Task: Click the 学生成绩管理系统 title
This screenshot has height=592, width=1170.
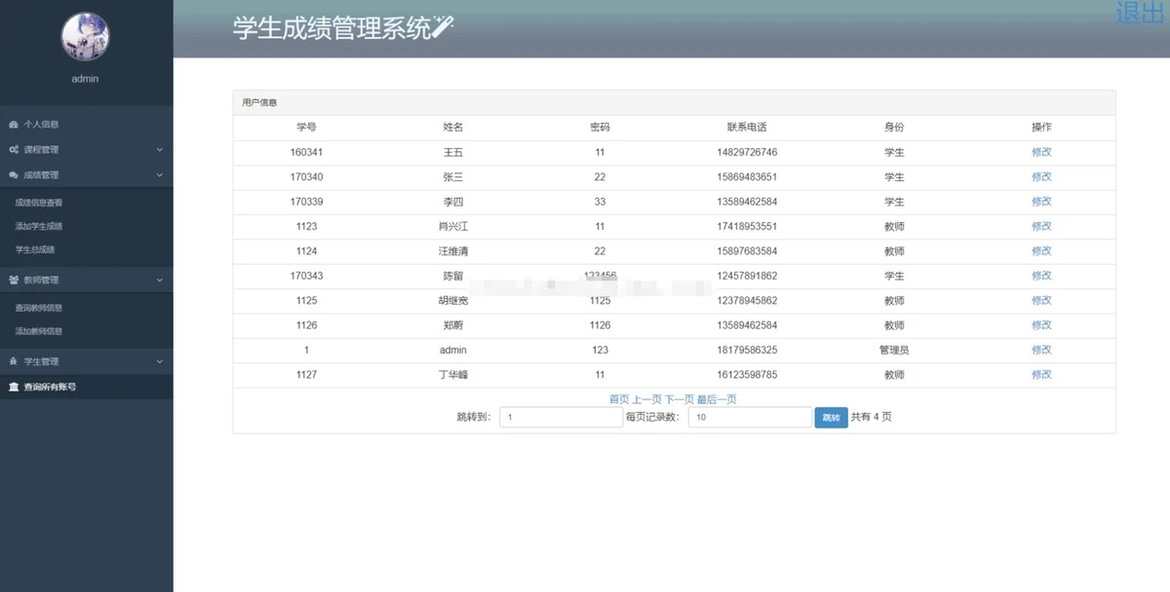Action: [332, 28]
